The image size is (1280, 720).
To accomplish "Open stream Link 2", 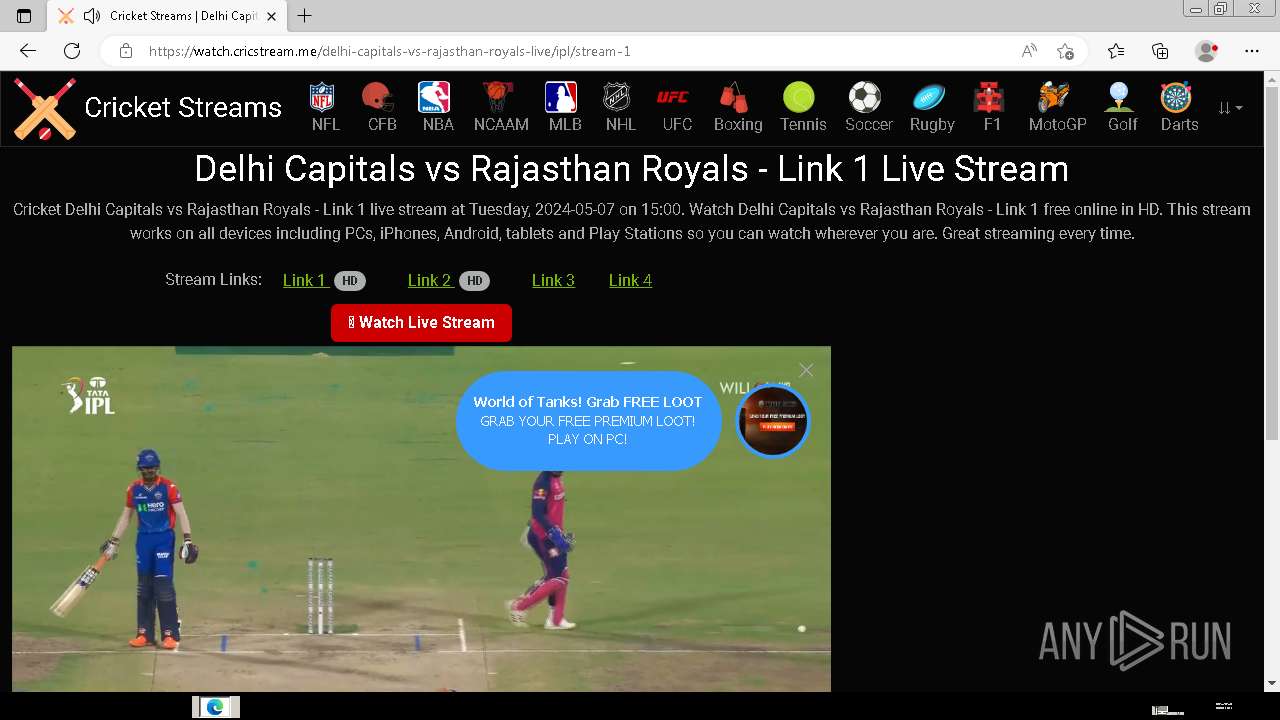I will tap(429, 280).
